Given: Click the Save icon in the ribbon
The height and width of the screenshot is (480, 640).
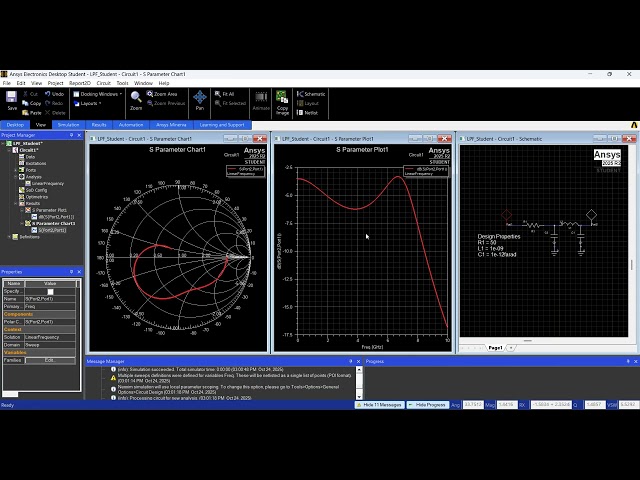Looking at the screenshot, I should pos(11,100).
